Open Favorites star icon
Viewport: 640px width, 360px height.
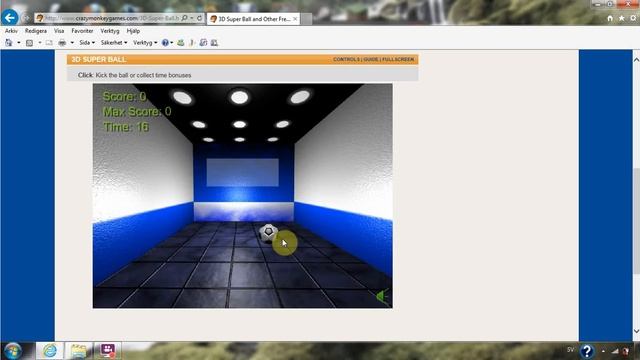[621, 18]
